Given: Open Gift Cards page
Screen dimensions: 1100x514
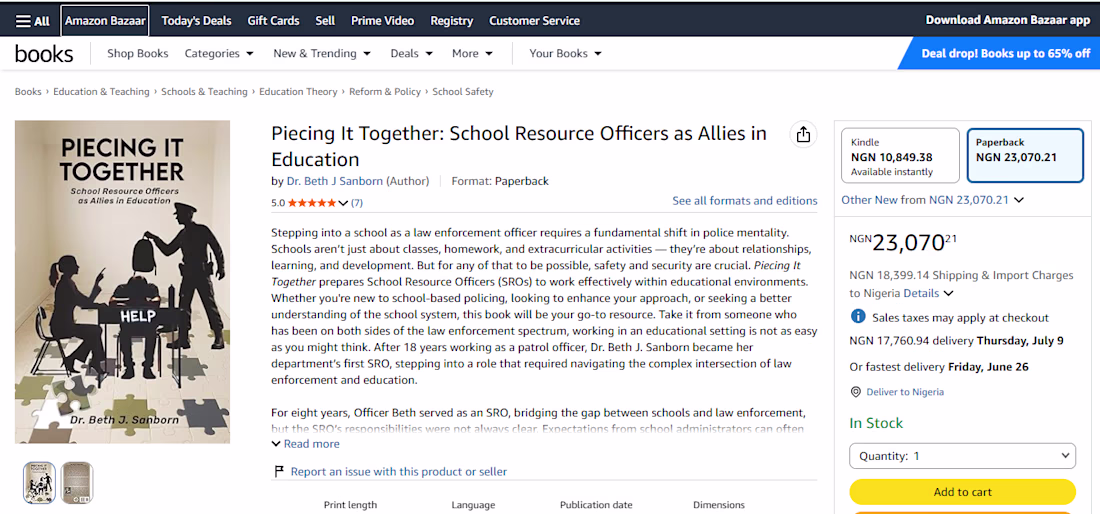Looking at the screenshot, I should click(x=273, y=21).
